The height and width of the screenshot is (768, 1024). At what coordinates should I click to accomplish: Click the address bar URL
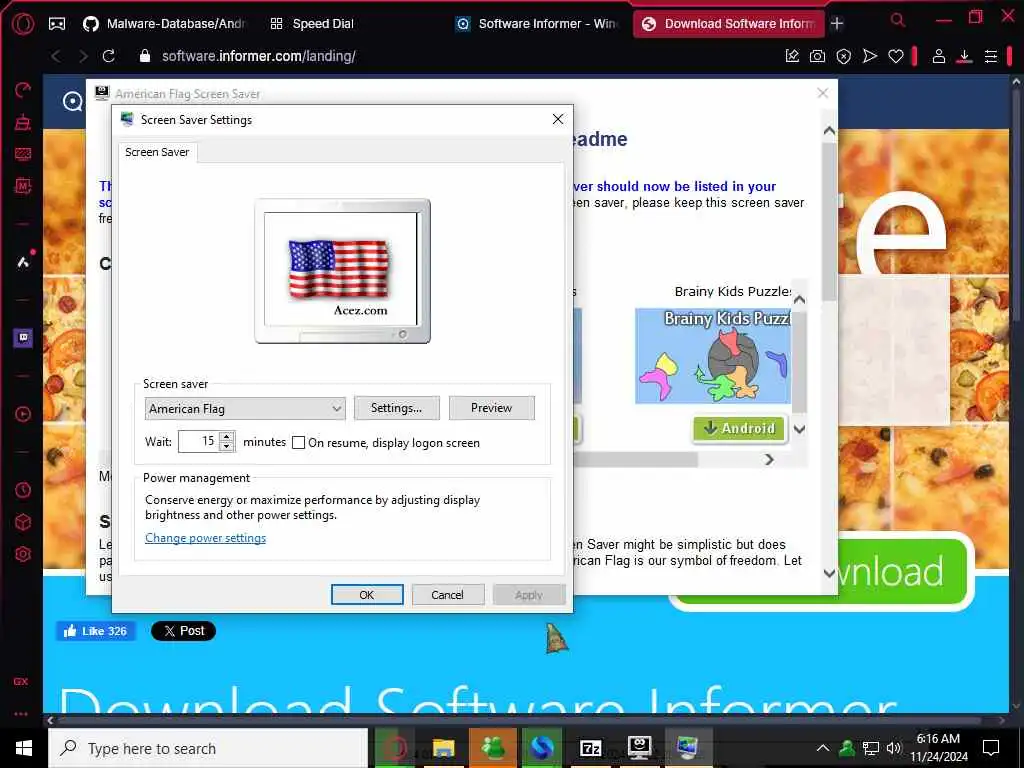(259, 56)
